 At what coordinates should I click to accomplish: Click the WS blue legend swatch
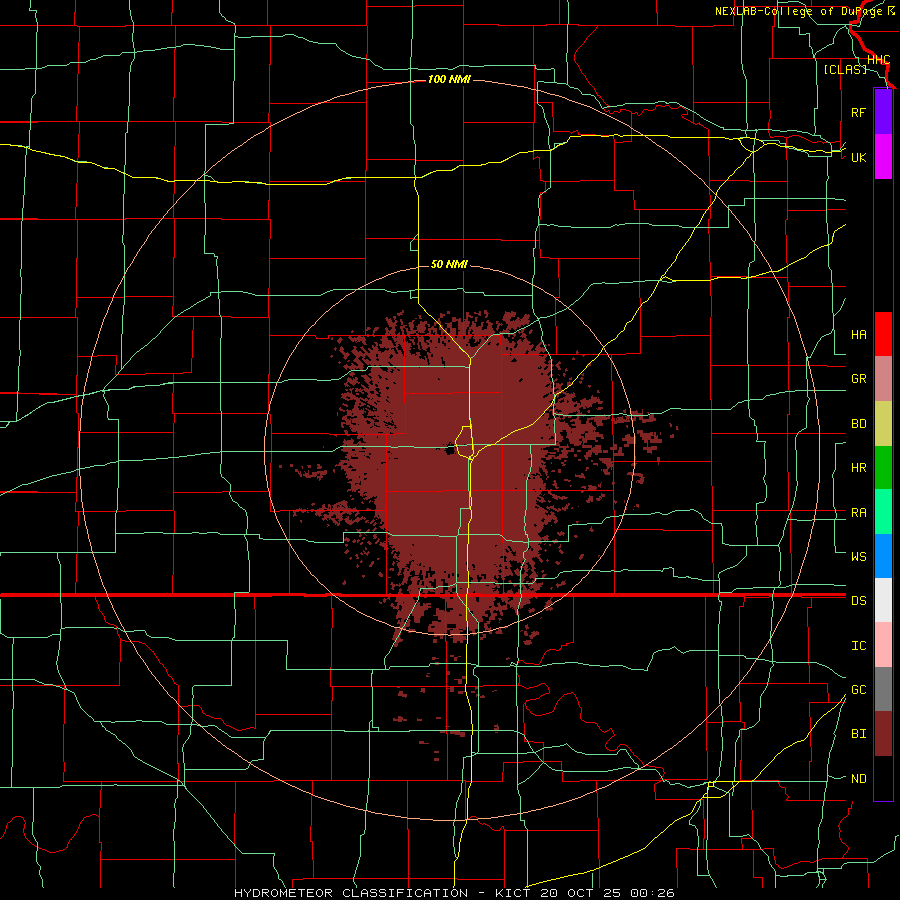(883, 556)
